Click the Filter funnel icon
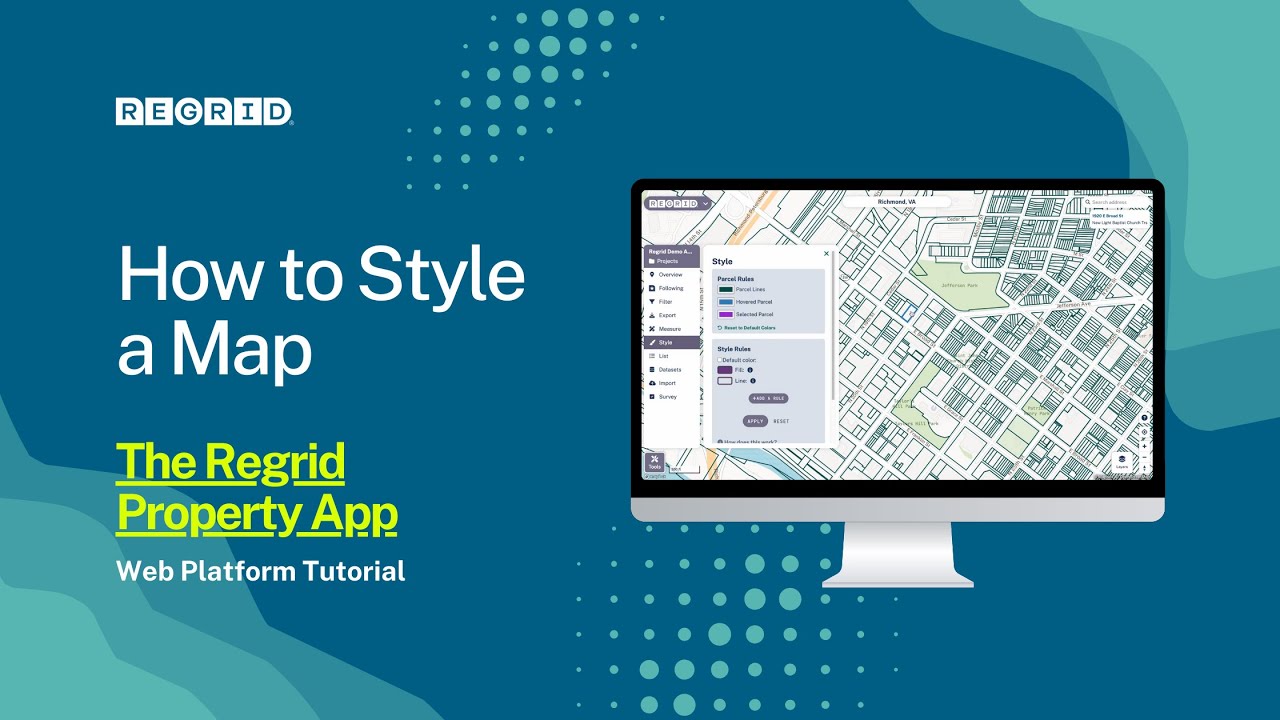Image resolution: width=1280 pixels, height=720 pixels. (x=652, y=301)
